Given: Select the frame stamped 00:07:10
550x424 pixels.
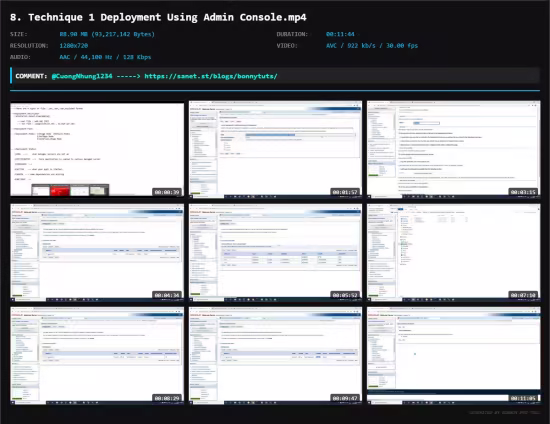Looking at the screenshot, I should (x=454, y=253).
